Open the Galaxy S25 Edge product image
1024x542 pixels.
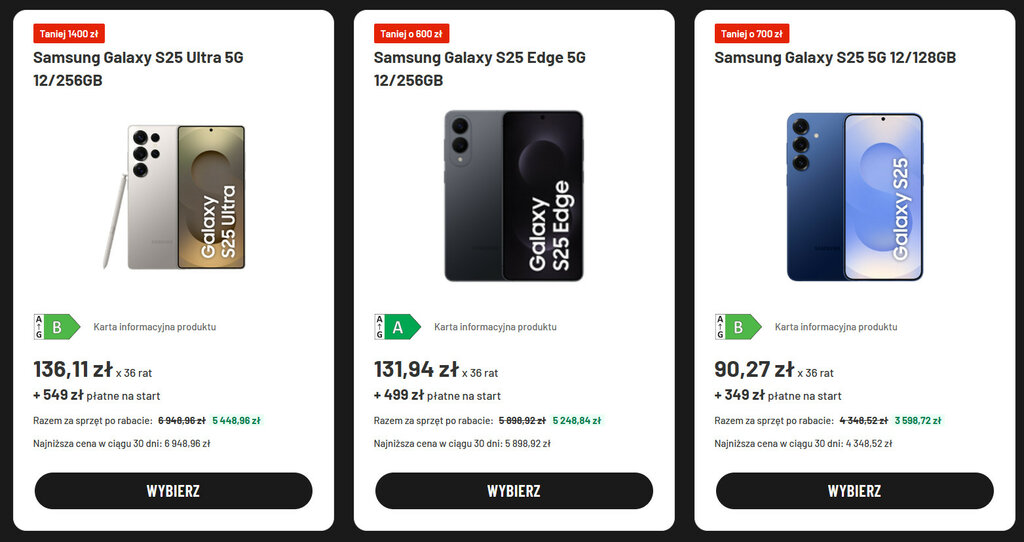pos(514,197)
